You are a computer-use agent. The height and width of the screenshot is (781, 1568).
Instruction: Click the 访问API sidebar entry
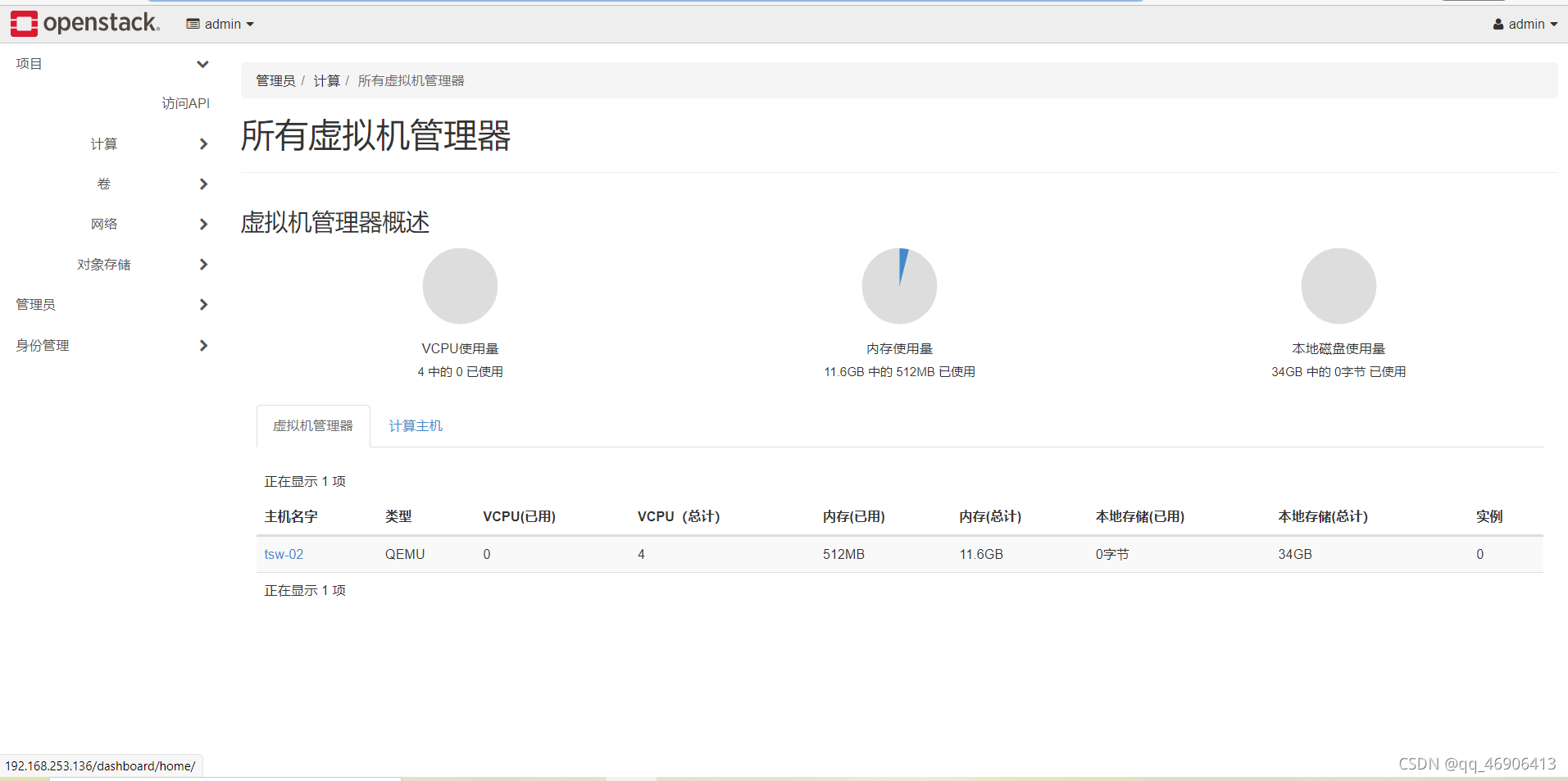185,103
